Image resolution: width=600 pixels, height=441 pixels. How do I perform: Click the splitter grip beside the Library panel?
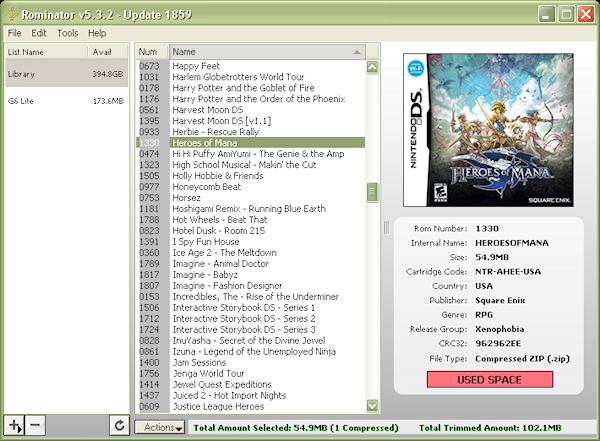pyautogui.click(x=131, y=226)
